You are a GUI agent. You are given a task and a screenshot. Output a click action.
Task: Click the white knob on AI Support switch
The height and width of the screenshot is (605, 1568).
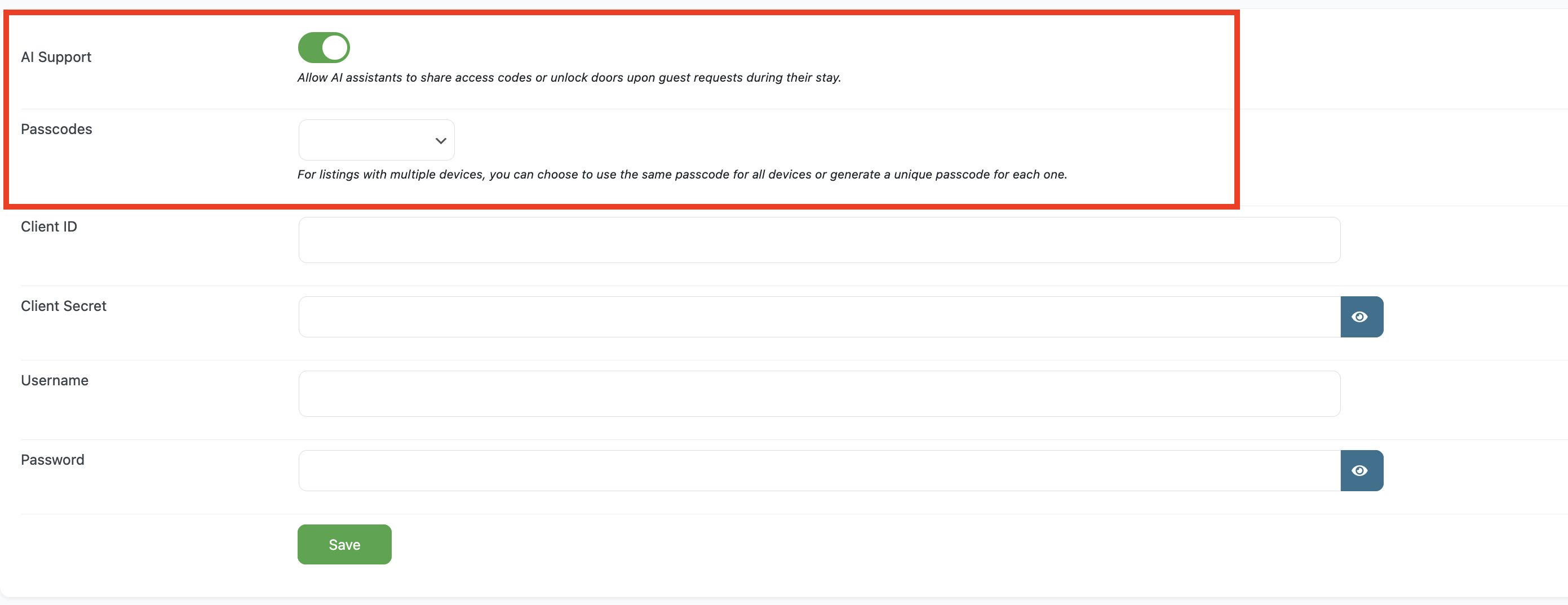(334, 47)
